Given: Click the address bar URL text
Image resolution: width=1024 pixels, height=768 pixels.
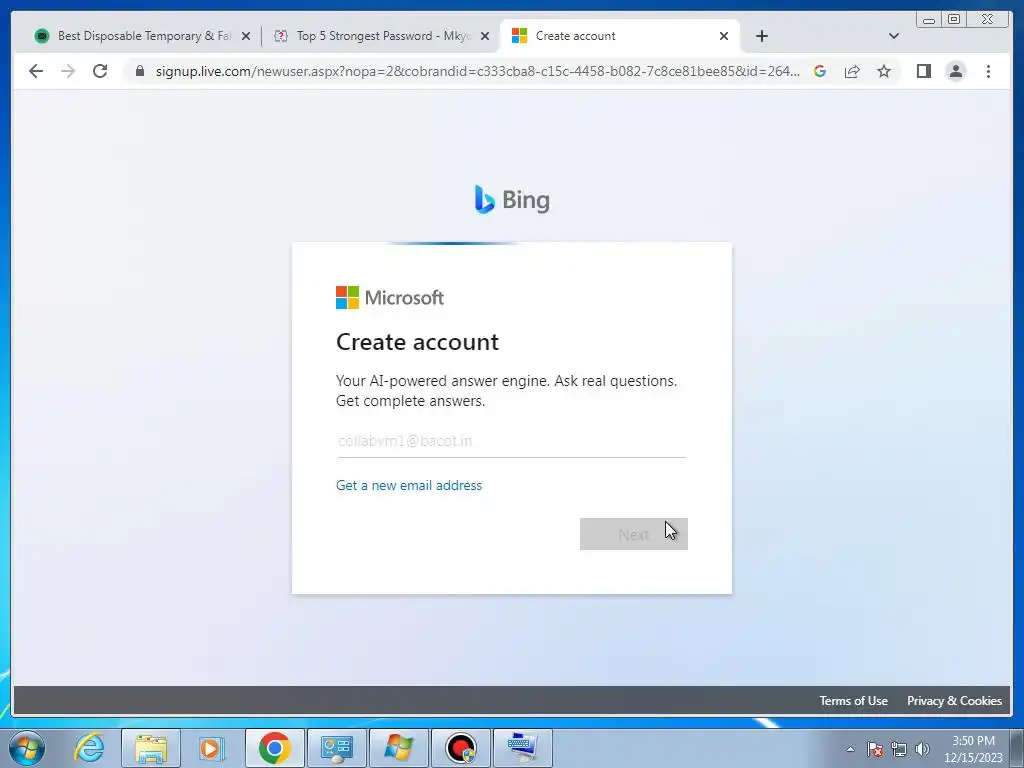Looking at the screenshot, I should coord(477,71).
